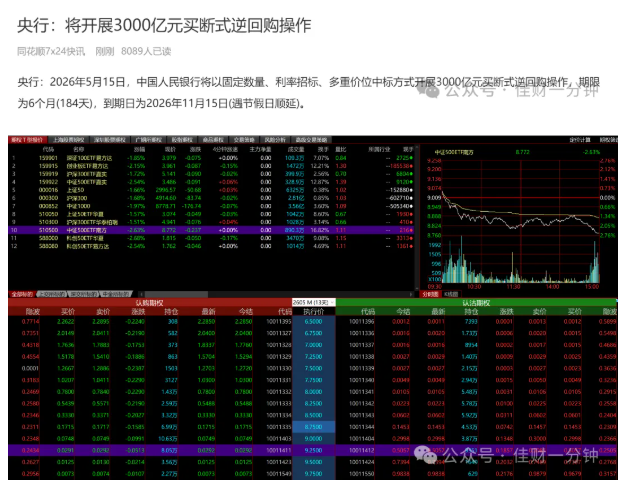The width and height of the screenshot is (622, 482).
Task: Click the 认沽期权 section header
Action: pos(476,303)
